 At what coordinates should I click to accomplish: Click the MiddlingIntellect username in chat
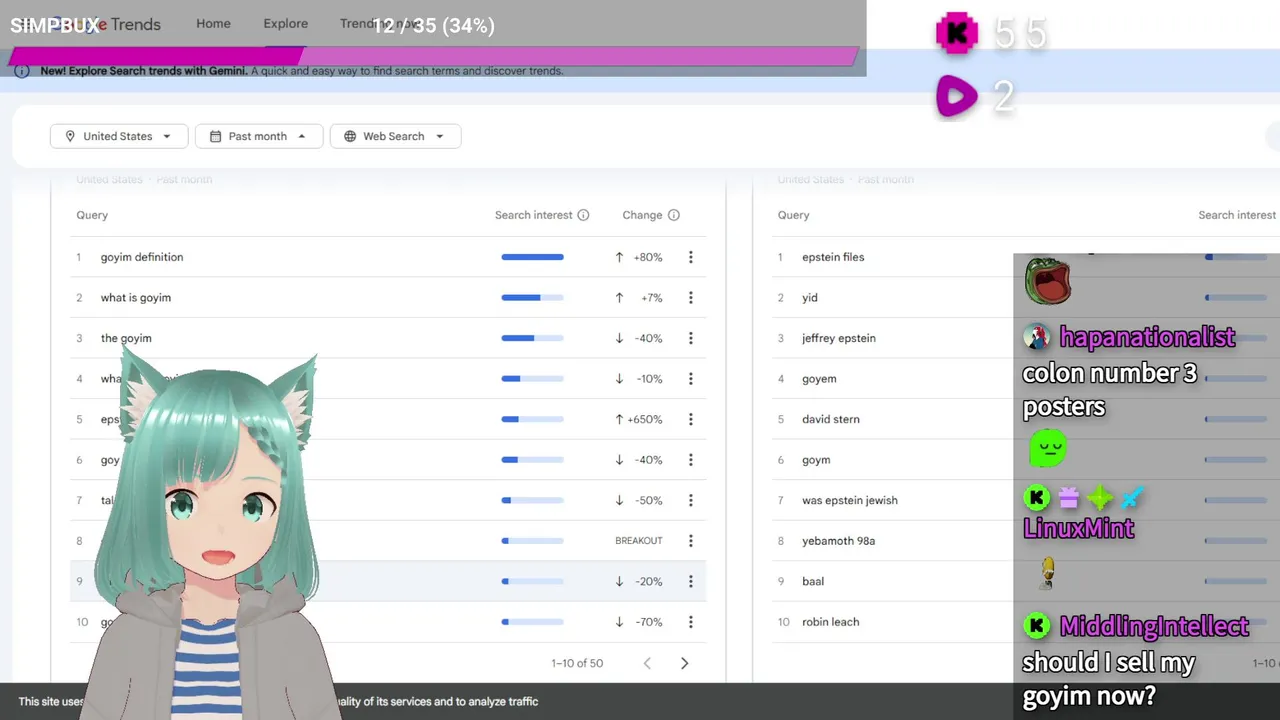click(1154, 626)
